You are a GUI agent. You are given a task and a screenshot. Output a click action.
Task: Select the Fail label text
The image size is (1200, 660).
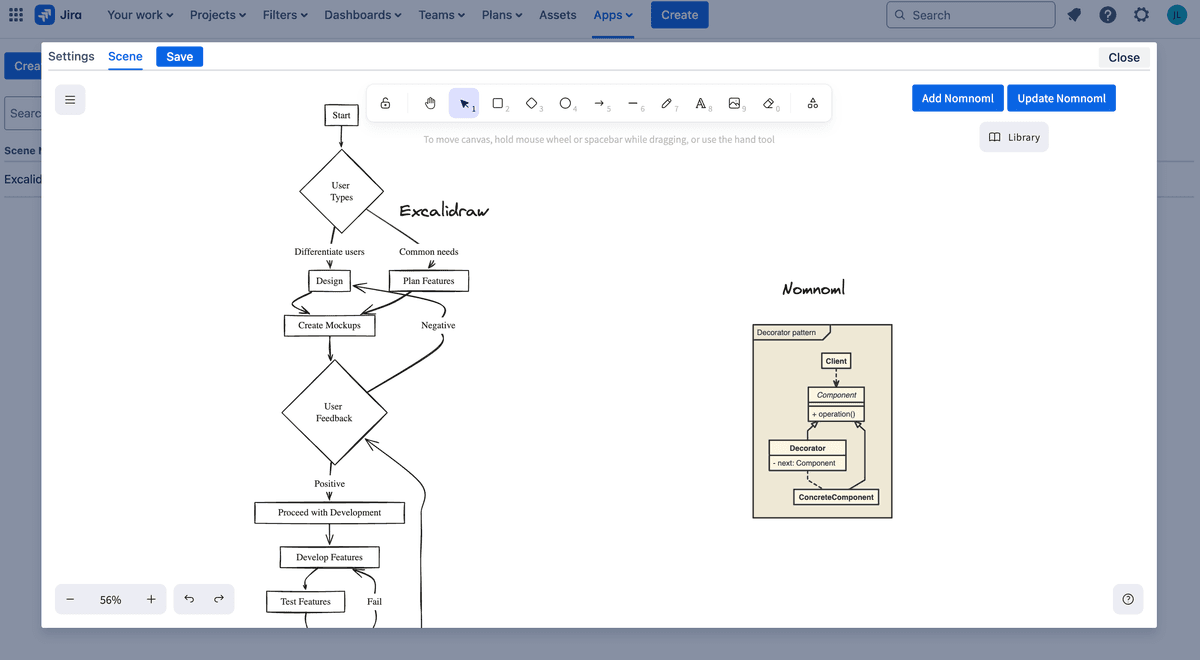[x=374, y=602]
